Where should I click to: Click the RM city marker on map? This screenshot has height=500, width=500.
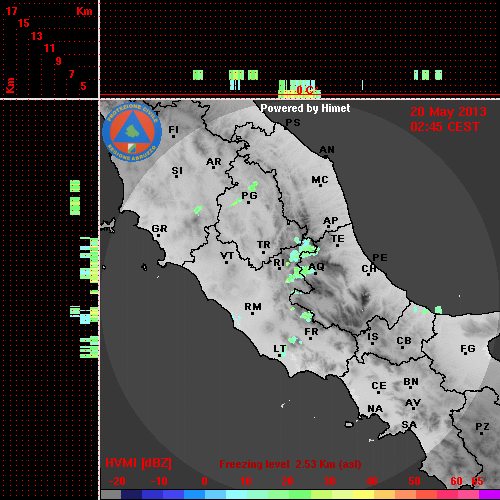tap(252, 313)
